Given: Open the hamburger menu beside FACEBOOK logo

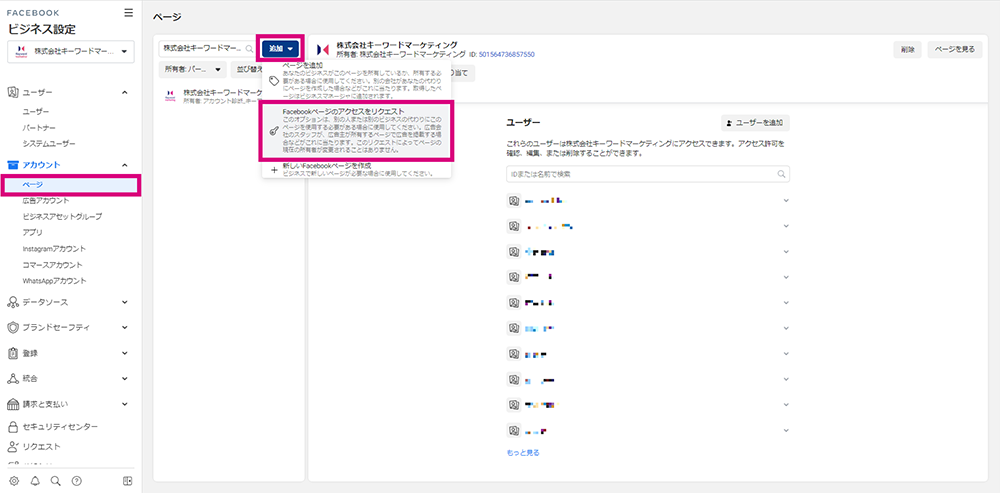Looking at the screenshot, I should [129, 13].
